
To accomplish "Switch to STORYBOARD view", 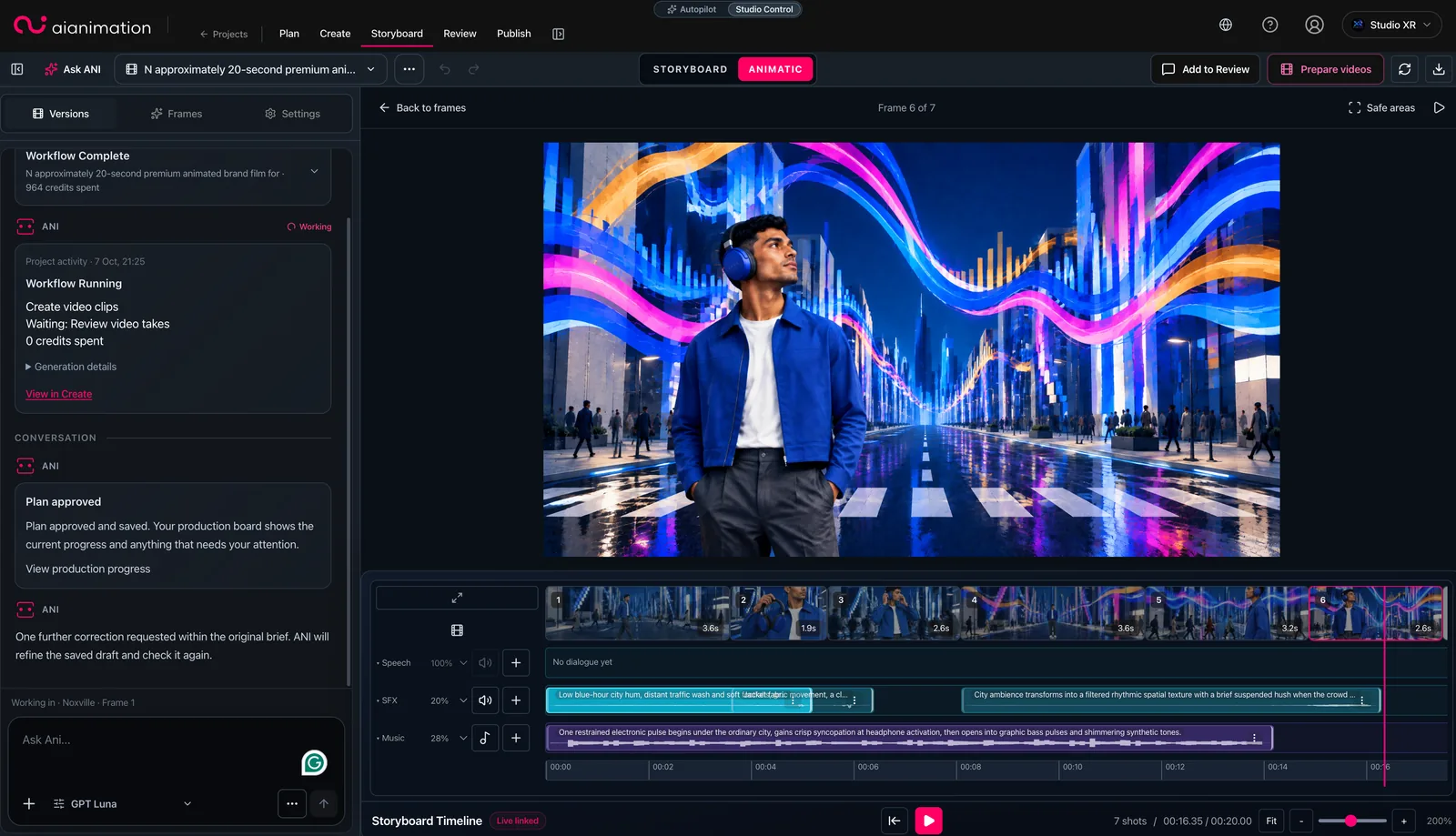I will pyautogui.click(x=690, y=69).
